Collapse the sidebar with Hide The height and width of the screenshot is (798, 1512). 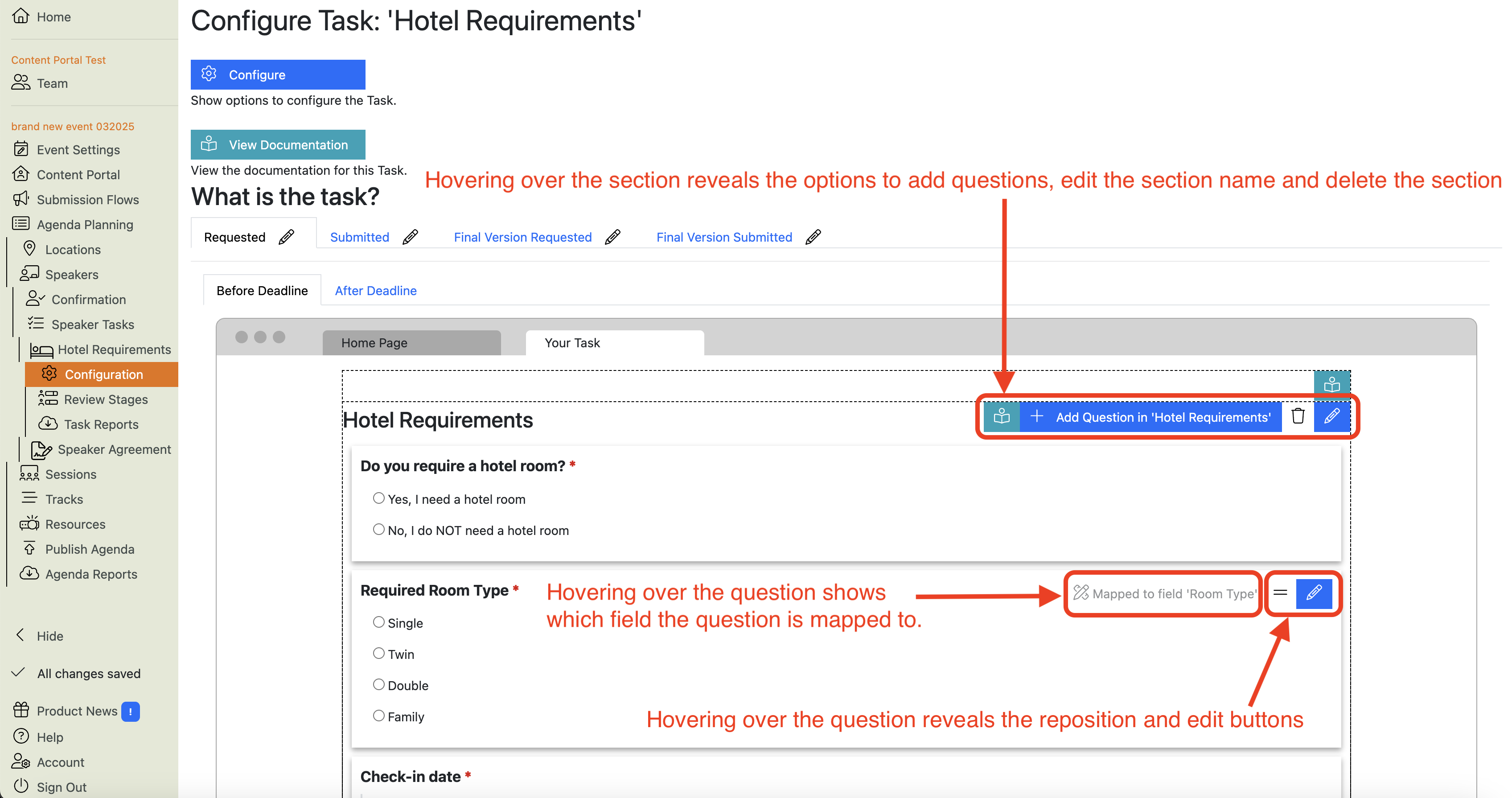click(x=49, y=636)
